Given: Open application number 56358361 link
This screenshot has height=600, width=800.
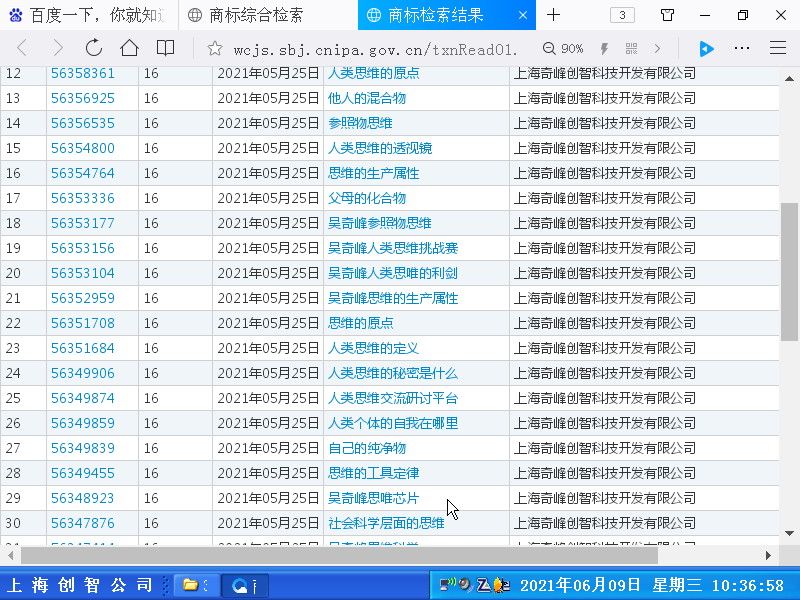Looking at the screenshot, I should click(83, 73).
